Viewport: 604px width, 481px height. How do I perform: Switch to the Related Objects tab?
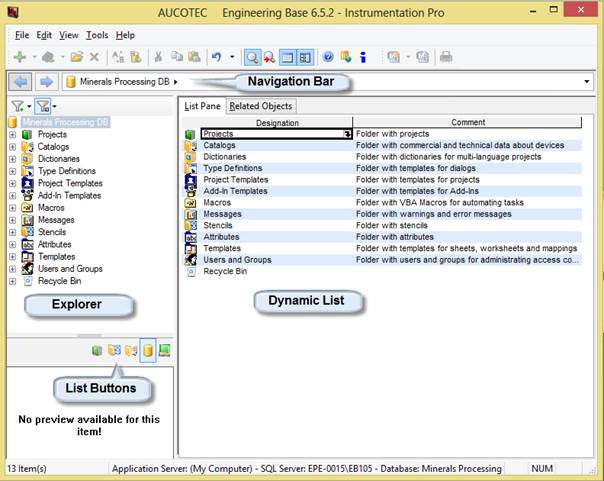pyautogui.click(x=261, y=106)
